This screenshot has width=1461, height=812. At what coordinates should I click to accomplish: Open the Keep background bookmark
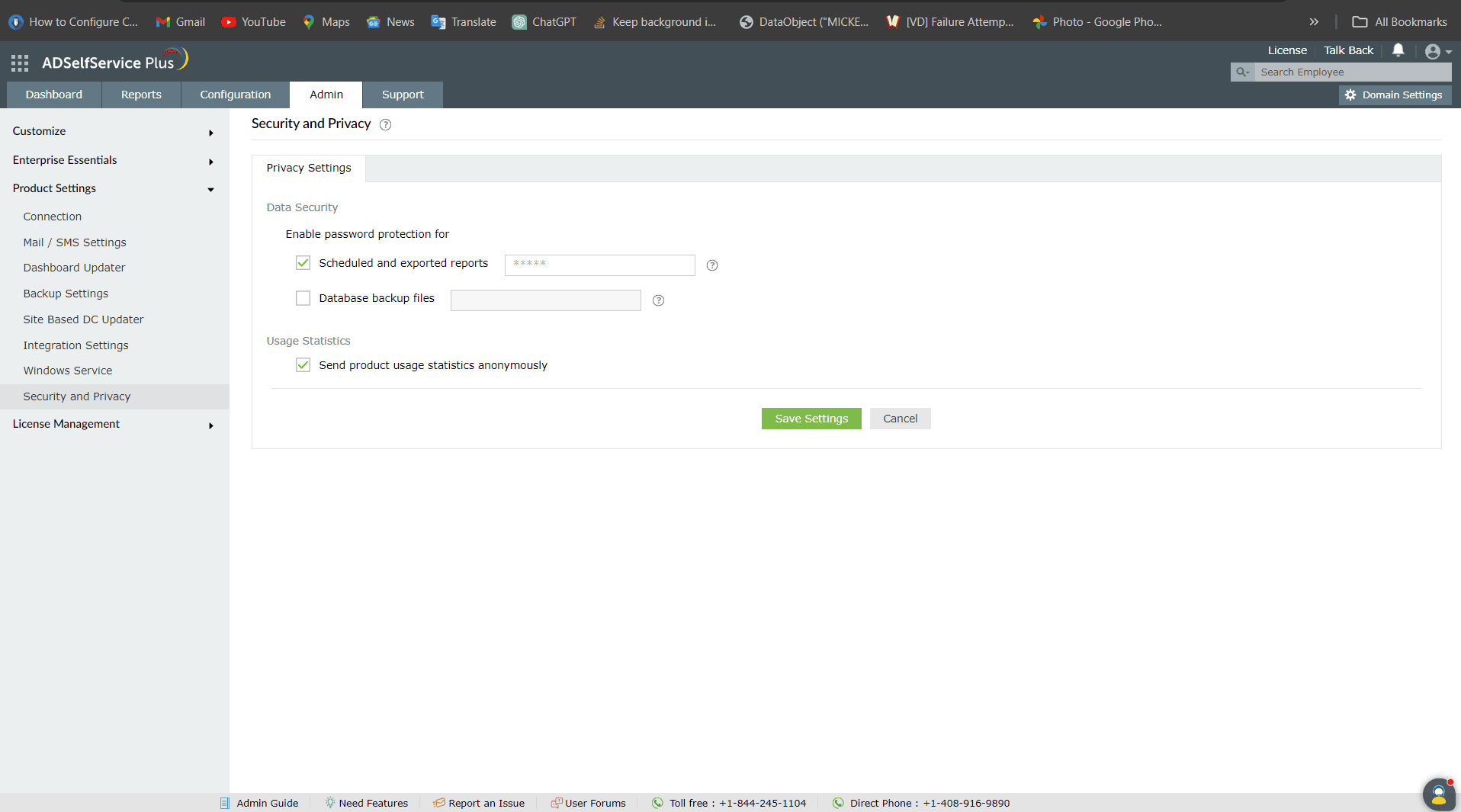tap(654, 22)
